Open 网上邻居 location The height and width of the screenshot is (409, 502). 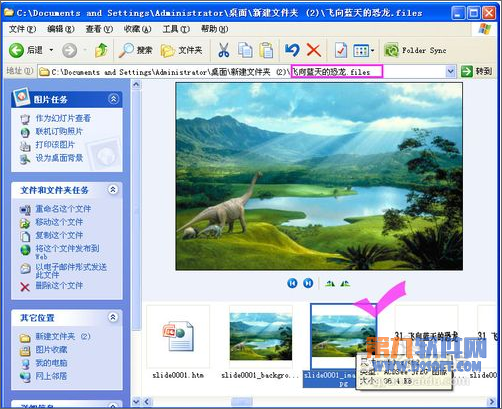point(51,376)
